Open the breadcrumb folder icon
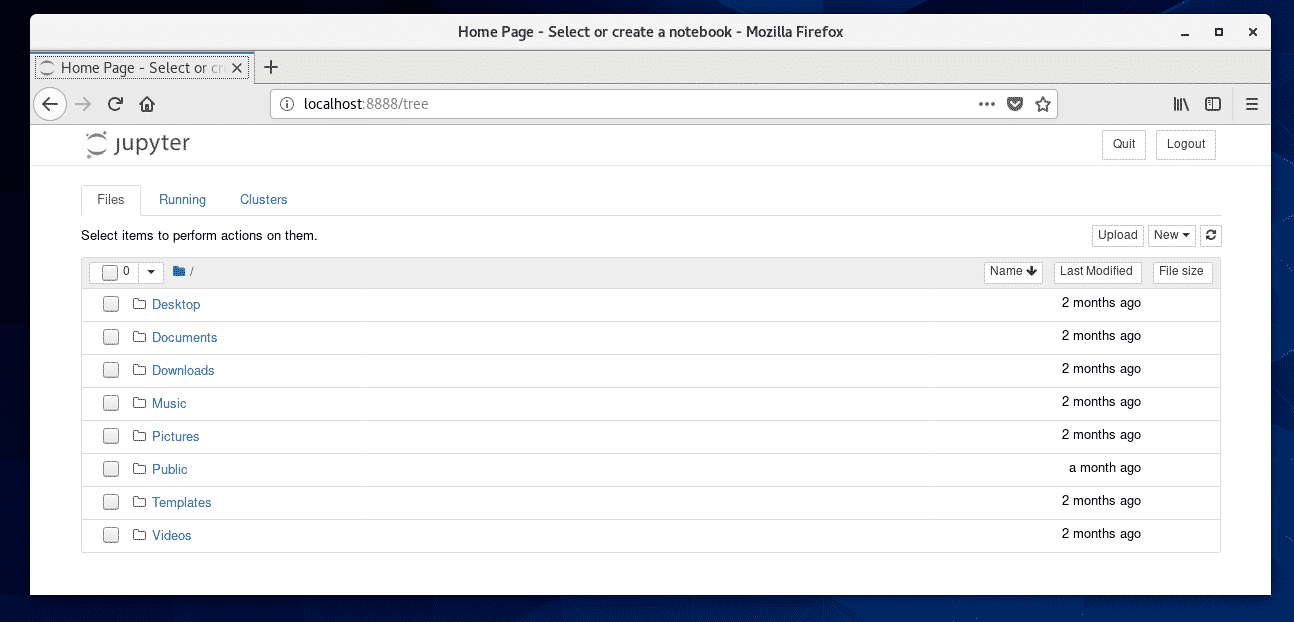 178,270
